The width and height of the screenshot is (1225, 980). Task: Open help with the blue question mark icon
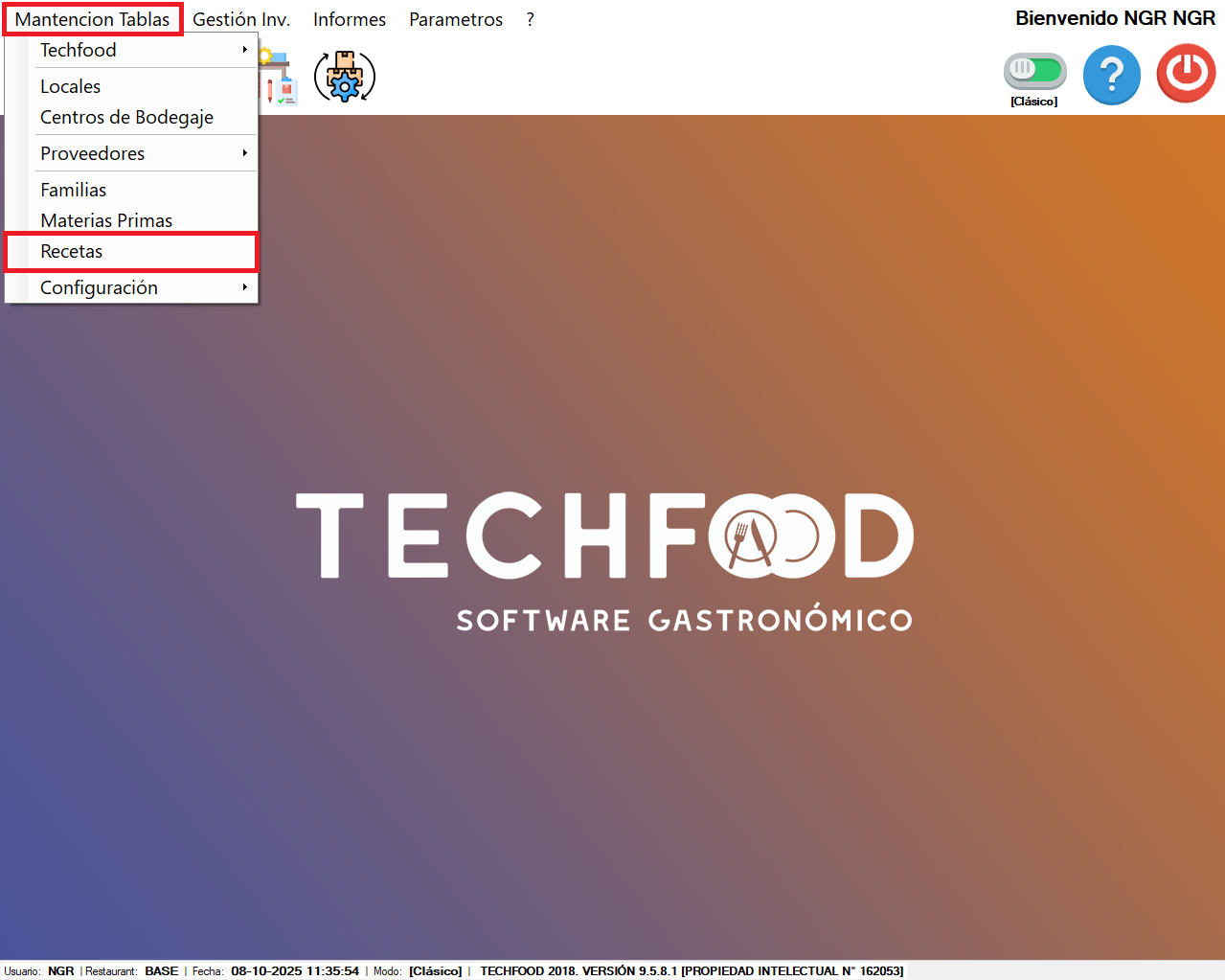1111,76
